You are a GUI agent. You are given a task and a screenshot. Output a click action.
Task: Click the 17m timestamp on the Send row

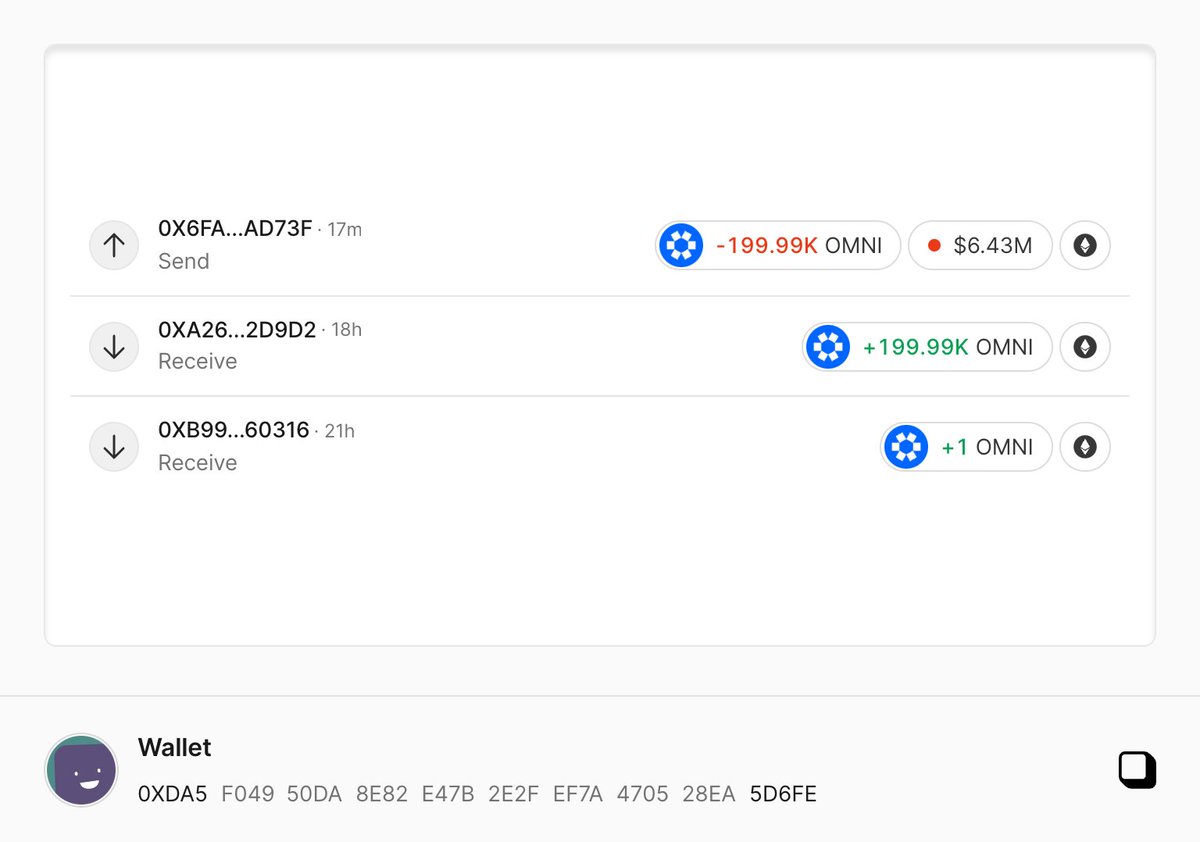(345, 229)
